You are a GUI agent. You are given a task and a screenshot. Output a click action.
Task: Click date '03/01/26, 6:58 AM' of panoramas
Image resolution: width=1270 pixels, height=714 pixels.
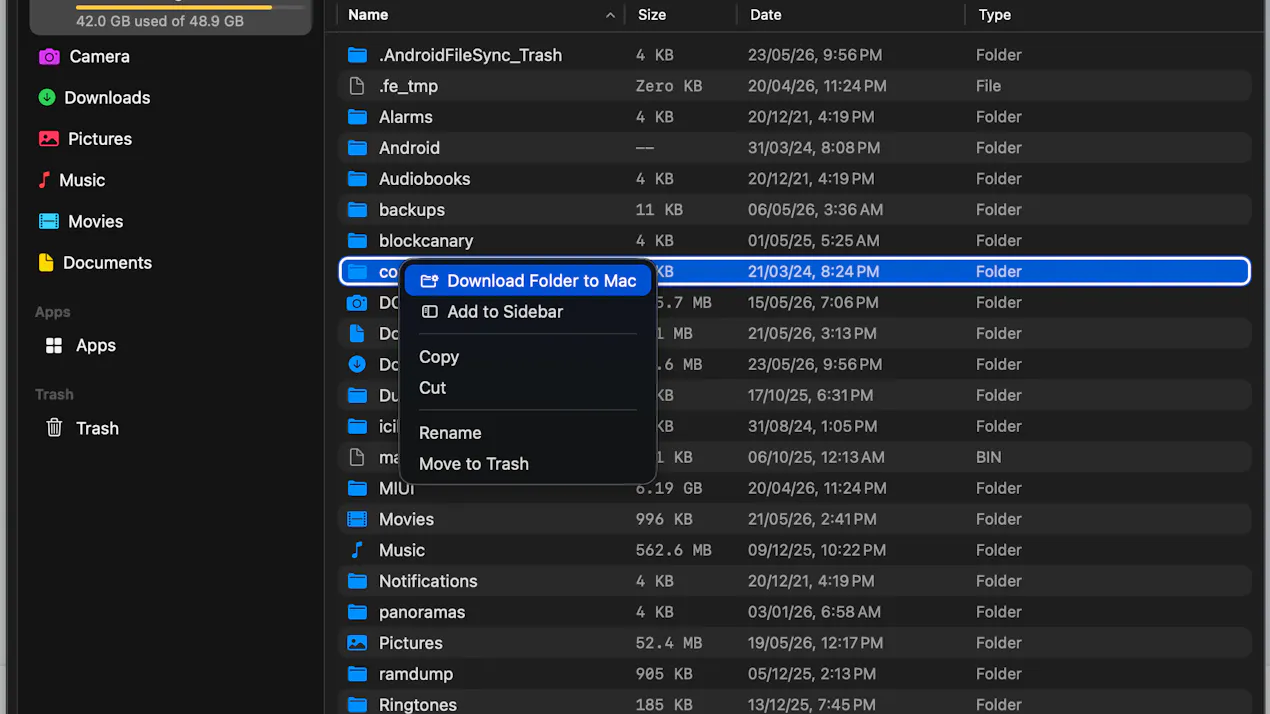point(814,612)
